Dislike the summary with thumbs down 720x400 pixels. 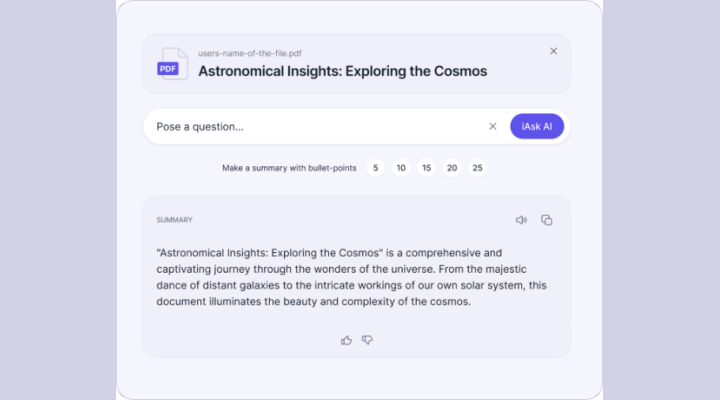pos(367,340)
